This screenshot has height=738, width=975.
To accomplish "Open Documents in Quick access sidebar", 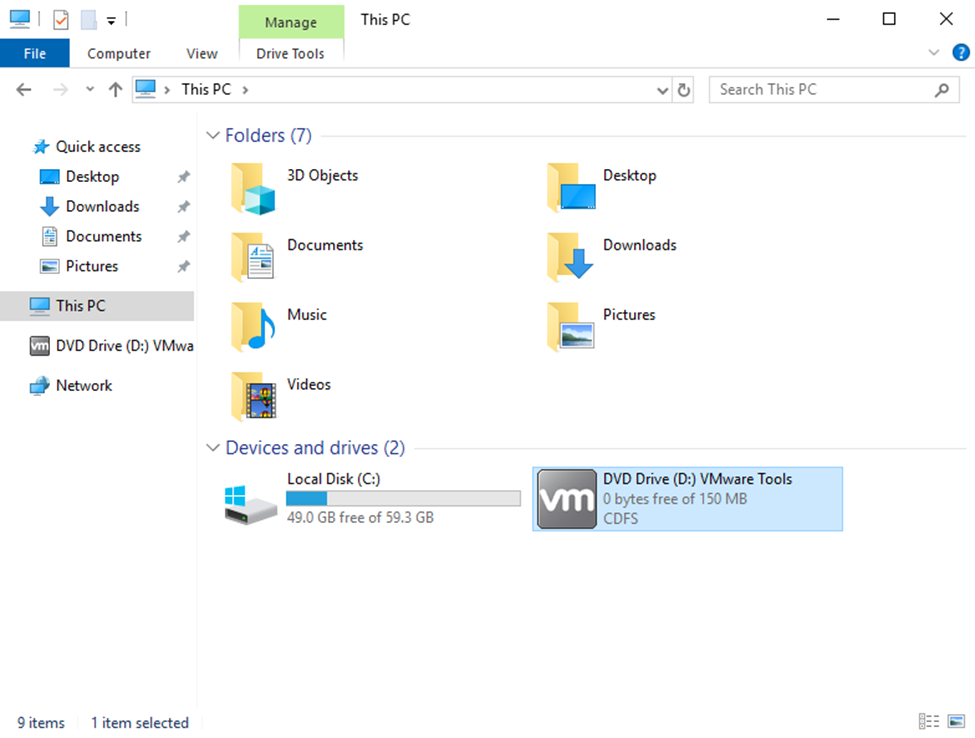I will point(103,236).
